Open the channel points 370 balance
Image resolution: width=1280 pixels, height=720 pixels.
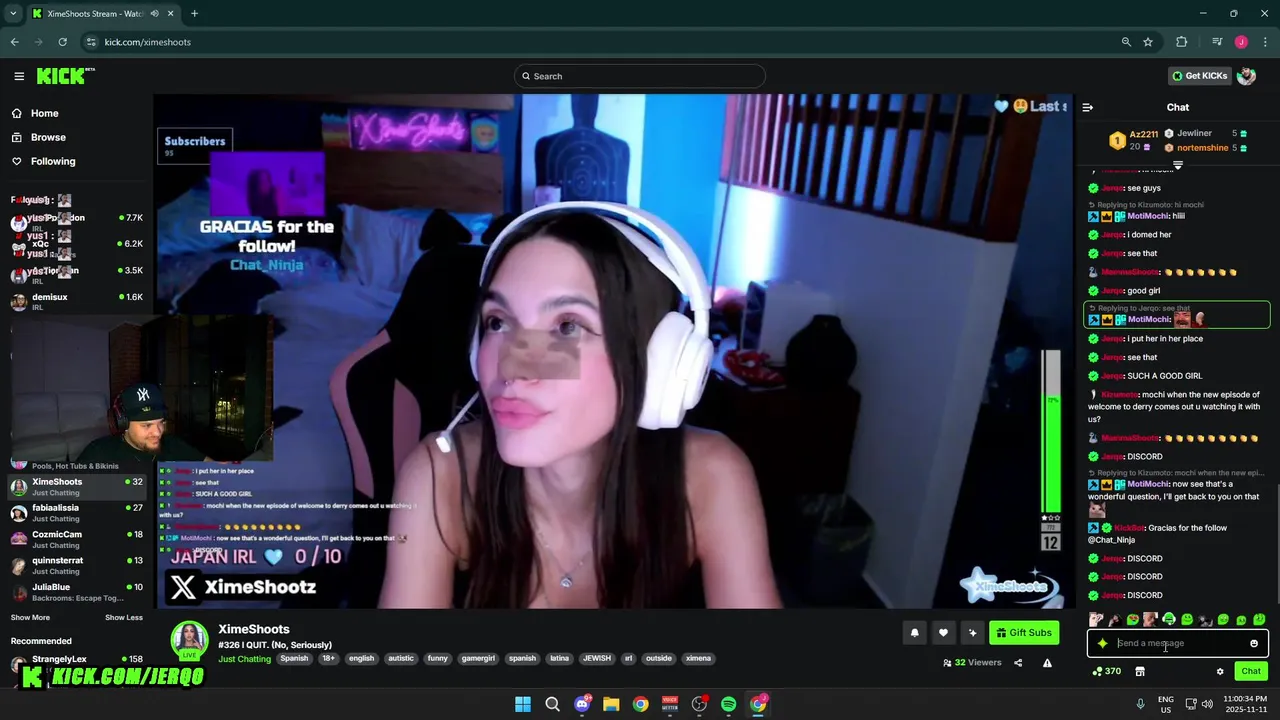[1107, 672]
